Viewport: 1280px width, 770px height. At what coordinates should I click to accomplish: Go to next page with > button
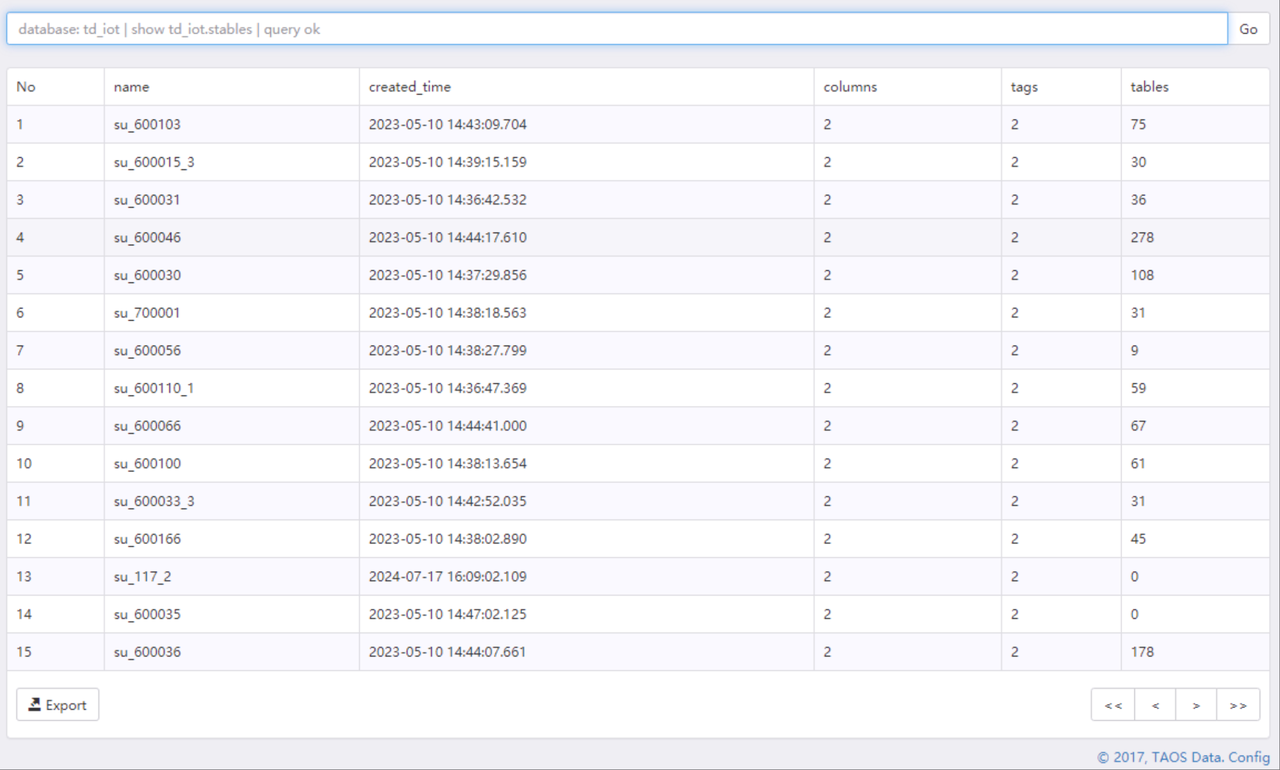coord(1196,705)
